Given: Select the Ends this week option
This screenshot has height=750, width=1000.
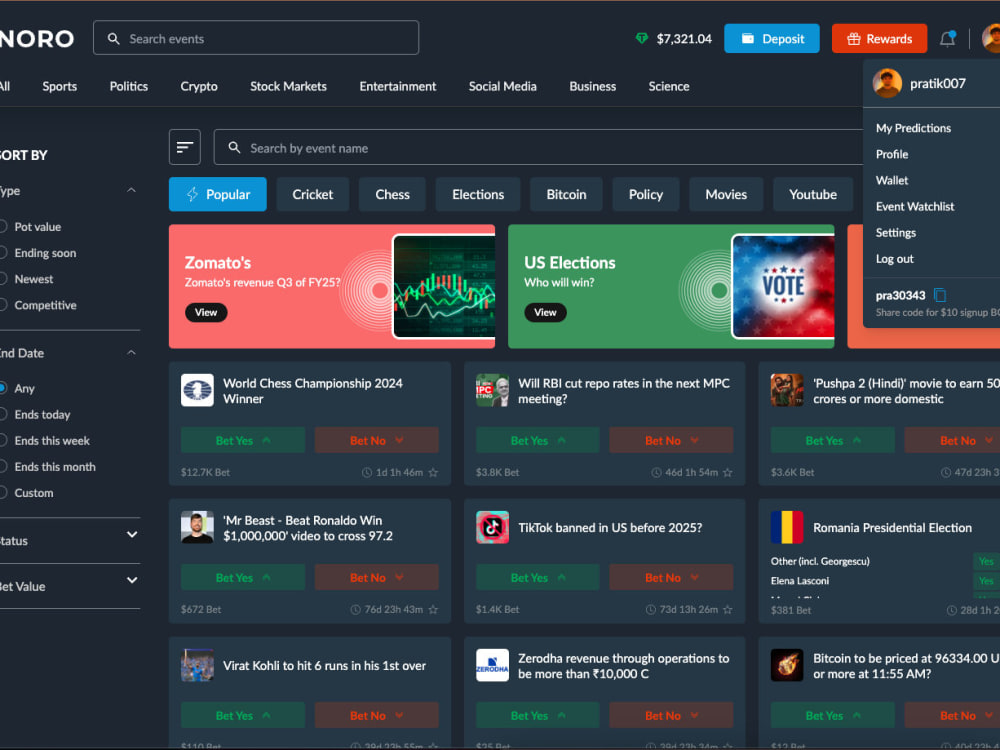Looking at the screenshot, I should (45, 440).
